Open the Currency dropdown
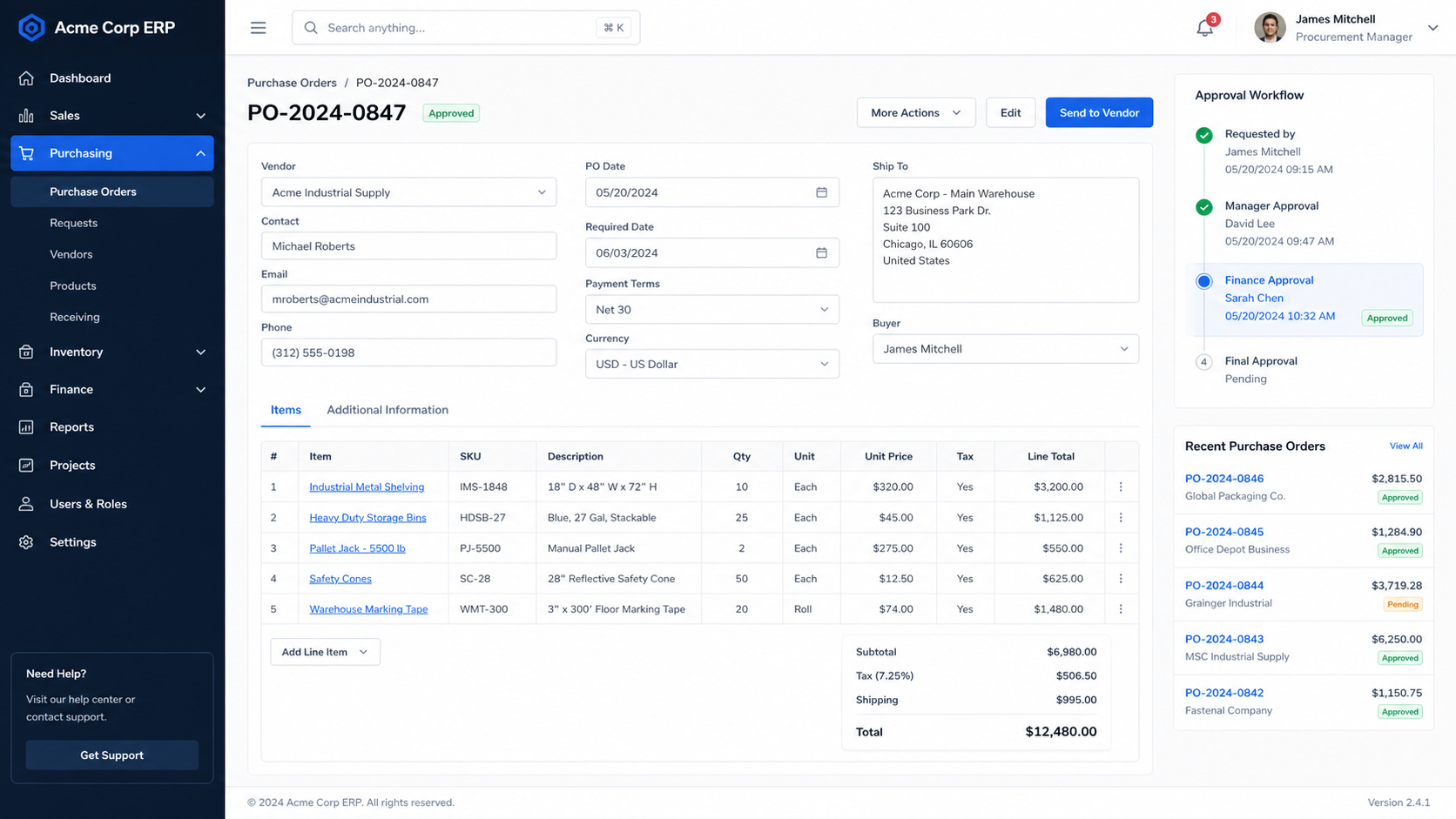 click(x=712, y=364)
